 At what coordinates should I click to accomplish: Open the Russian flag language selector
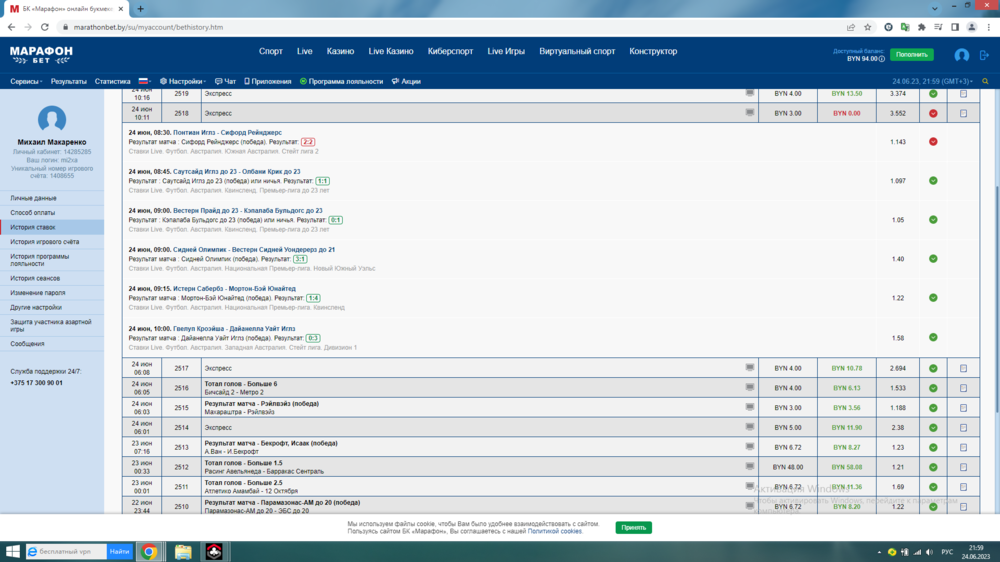pyautogui.click(x=143, y=81)
